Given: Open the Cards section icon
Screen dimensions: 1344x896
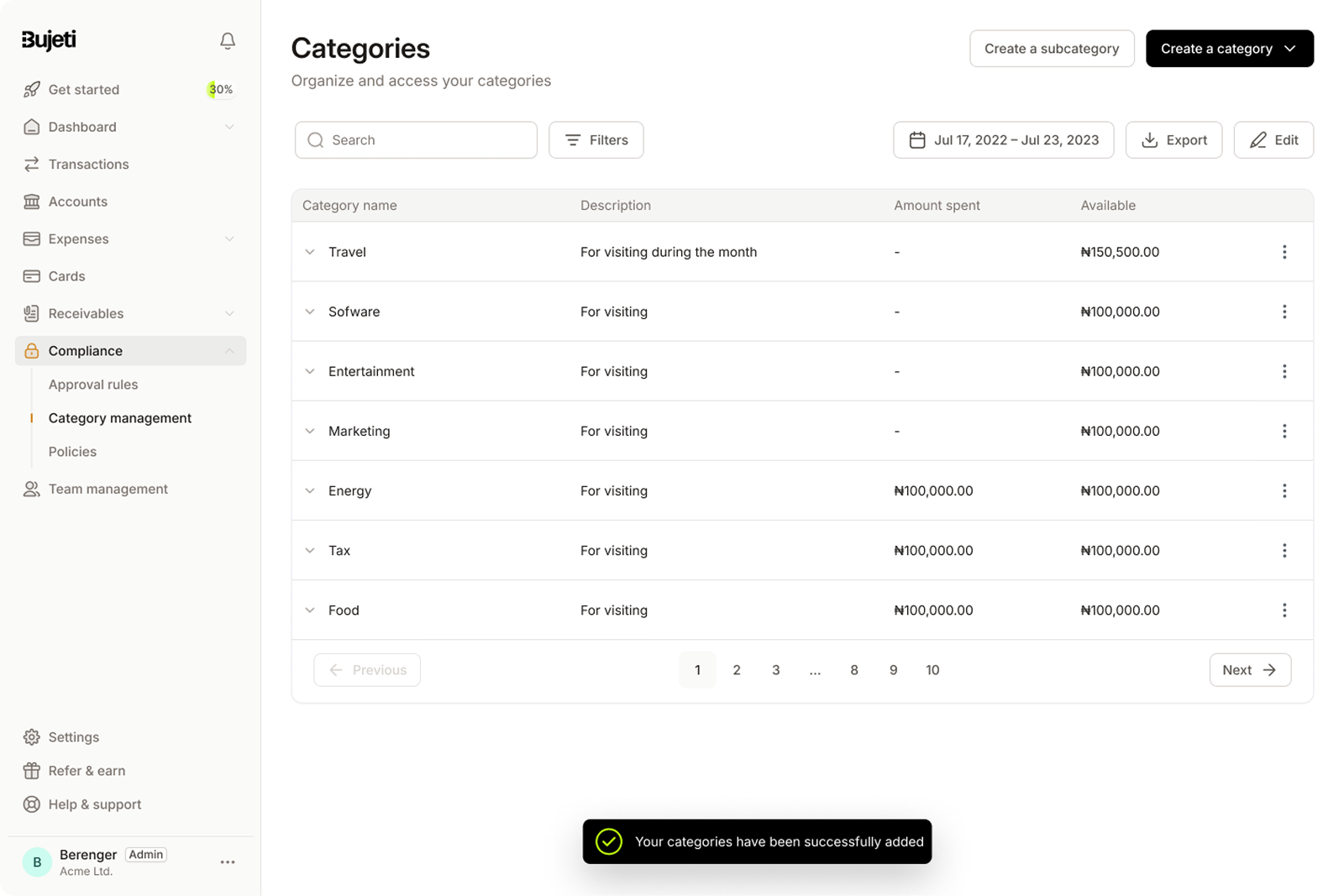Looking at the screenshot, I should [32, 275].
